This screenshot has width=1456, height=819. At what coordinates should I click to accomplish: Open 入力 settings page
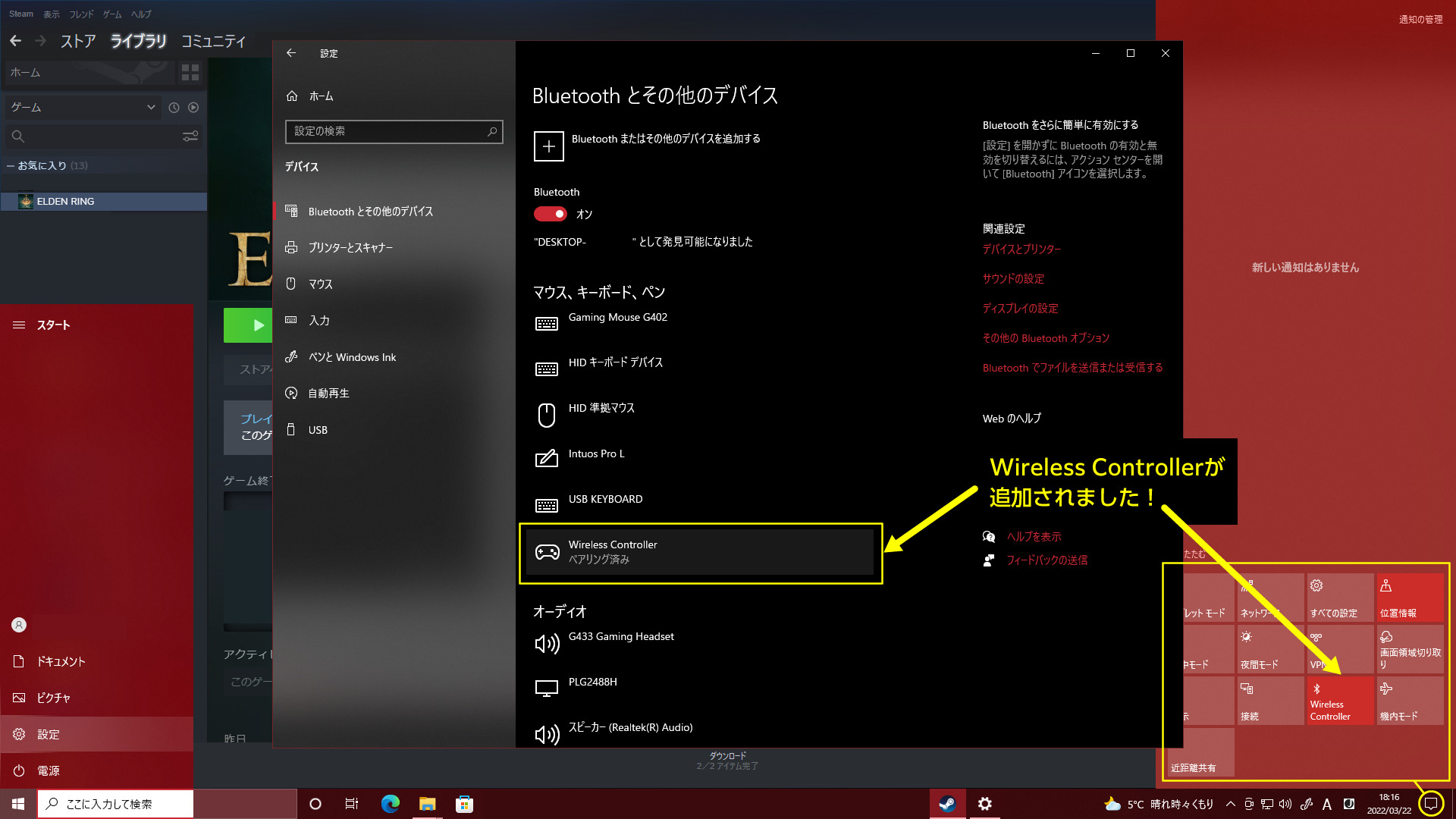click(x=394, y=321)
